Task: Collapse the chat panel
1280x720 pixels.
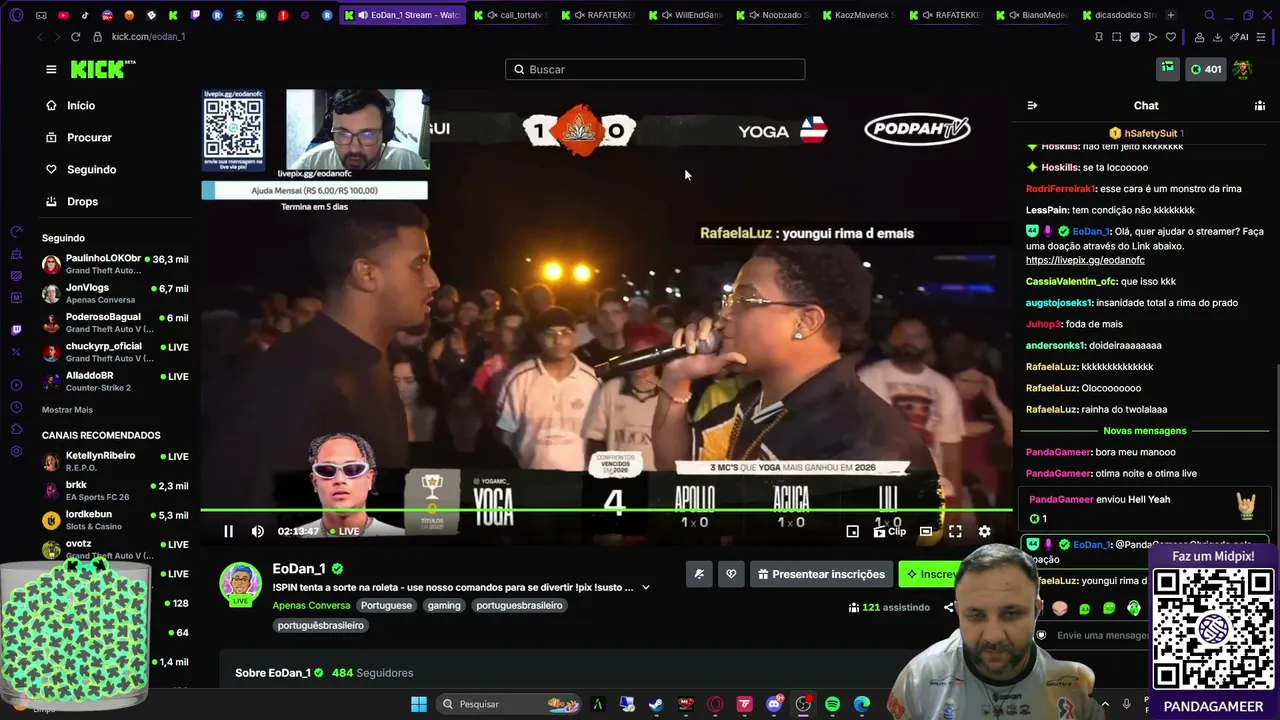Action: [1032, 105]
